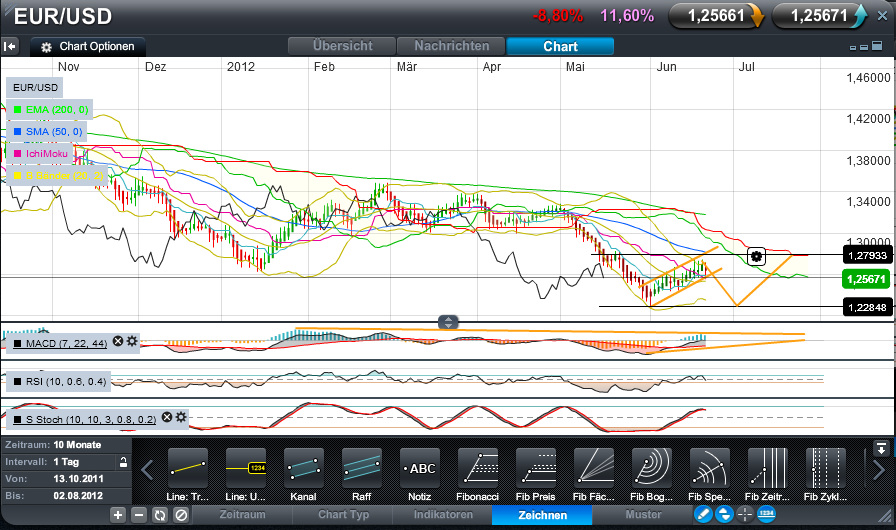Remove the S Stoch indicator
This screenshot has height=530, width=896.
pos(167,417)
